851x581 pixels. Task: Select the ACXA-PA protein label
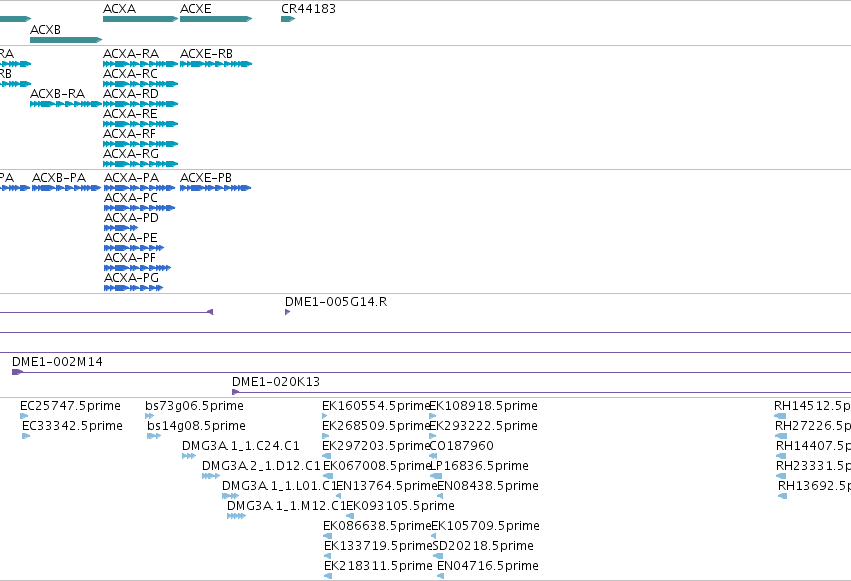coord(131,178)
